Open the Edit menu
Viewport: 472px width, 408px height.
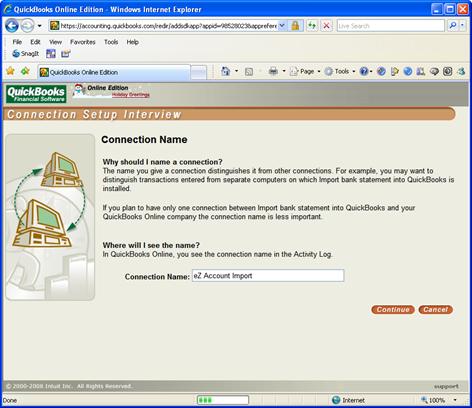tap(35, 42)
